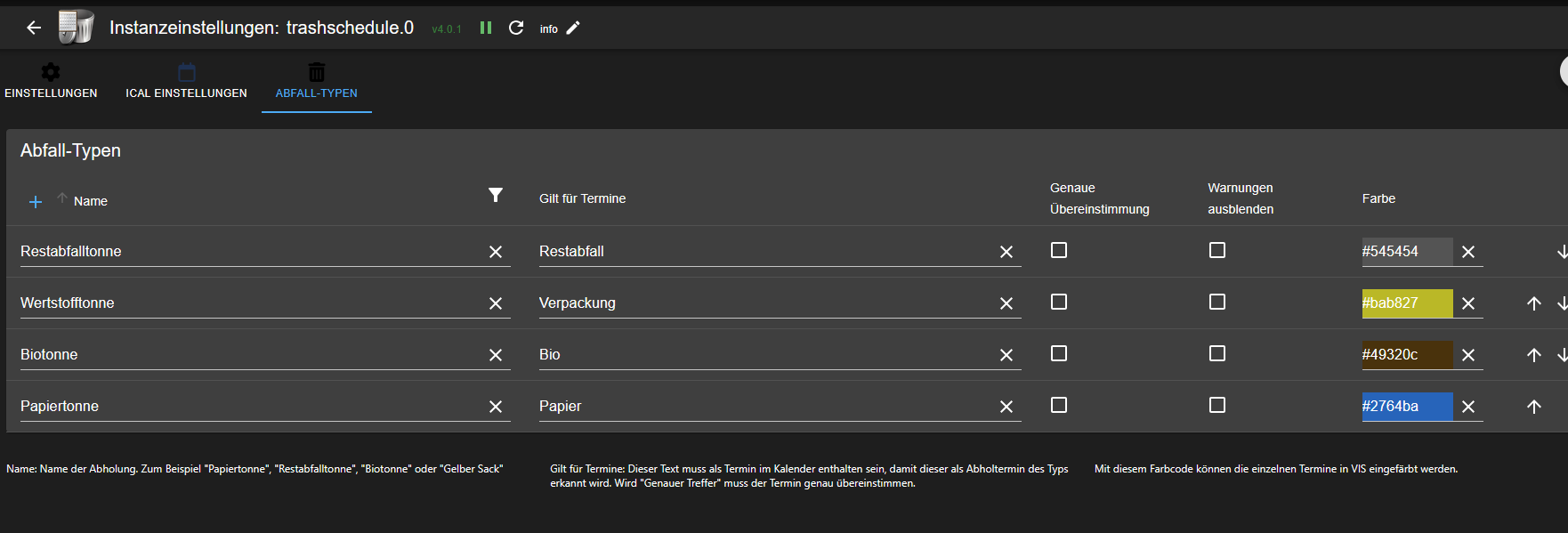This screenshot has width=1568, height=533.
Task: Clear the Verpackung Termine field
Action: tap(1006, 303)
